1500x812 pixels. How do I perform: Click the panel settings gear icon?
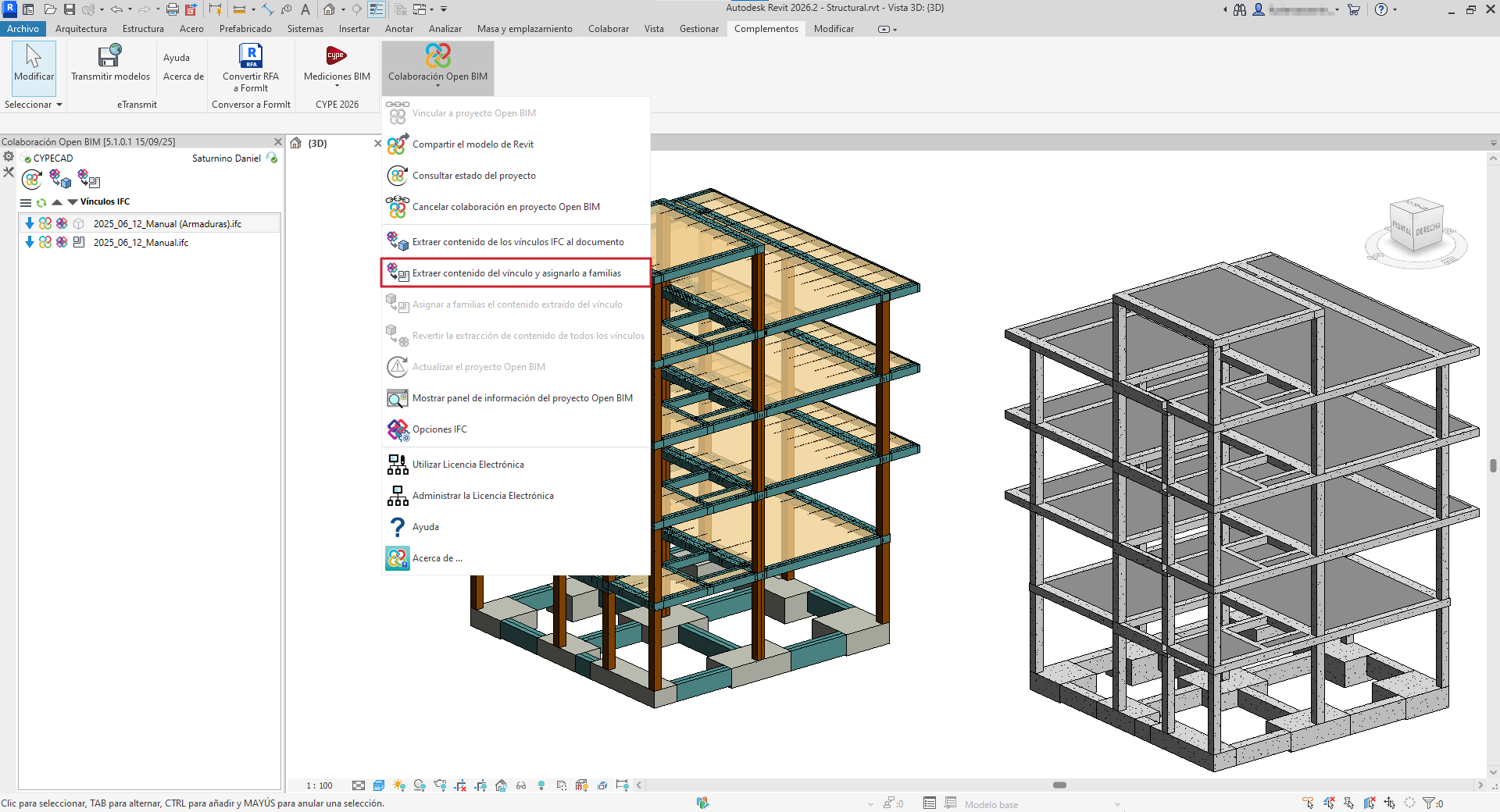click(9, 157)
